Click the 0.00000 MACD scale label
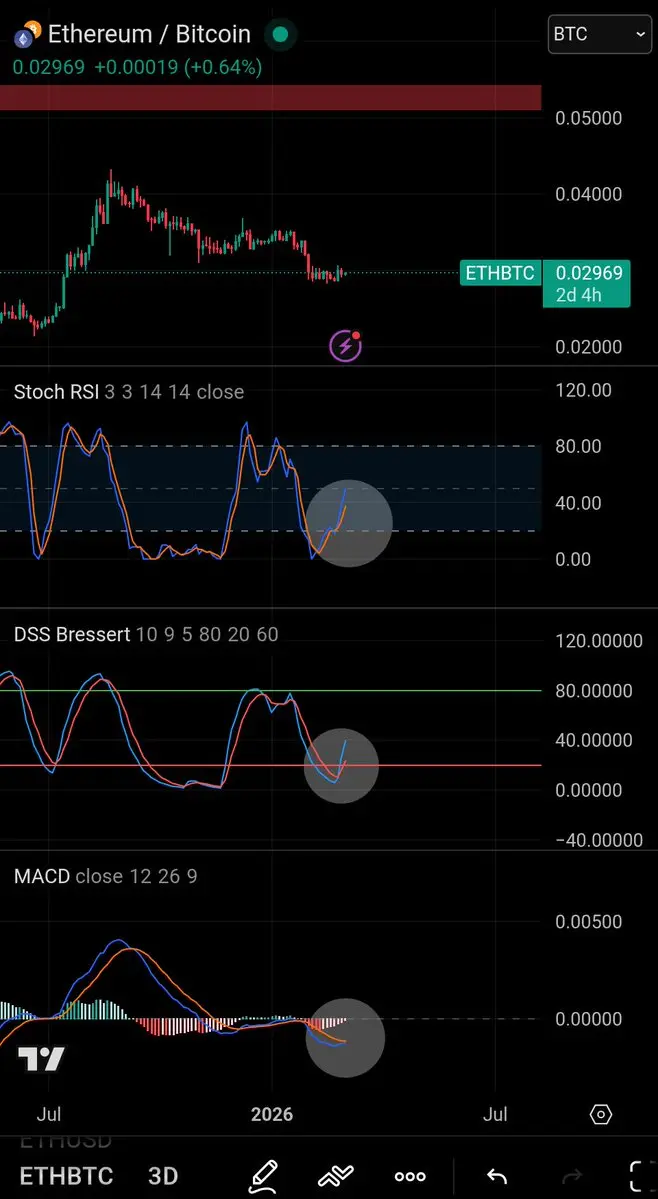The image size is (658, 1199). point(588,1019)
